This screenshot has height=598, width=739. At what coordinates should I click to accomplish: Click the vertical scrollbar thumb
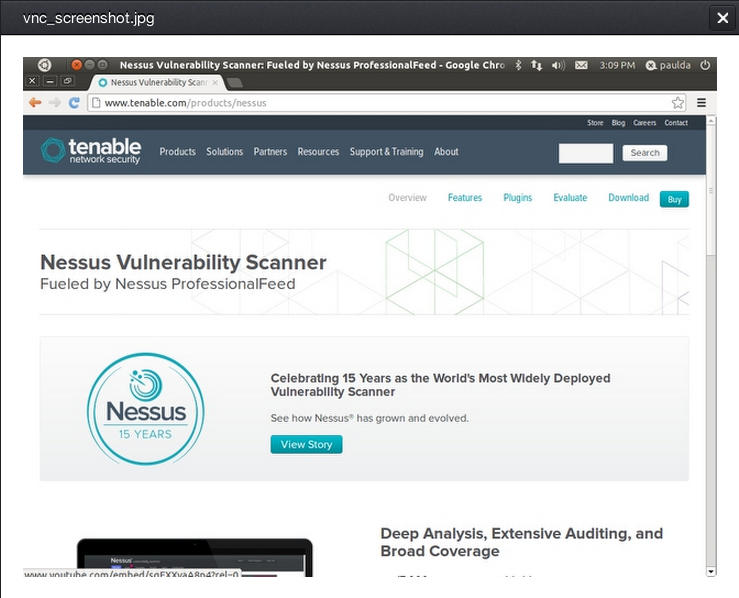(711, 191)
